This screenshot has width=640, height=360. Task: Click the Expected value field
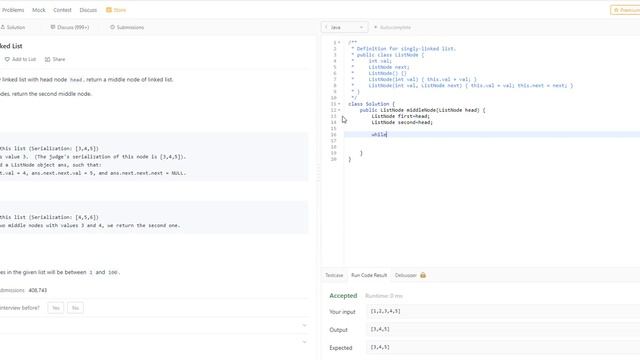(x=503, y=347)
